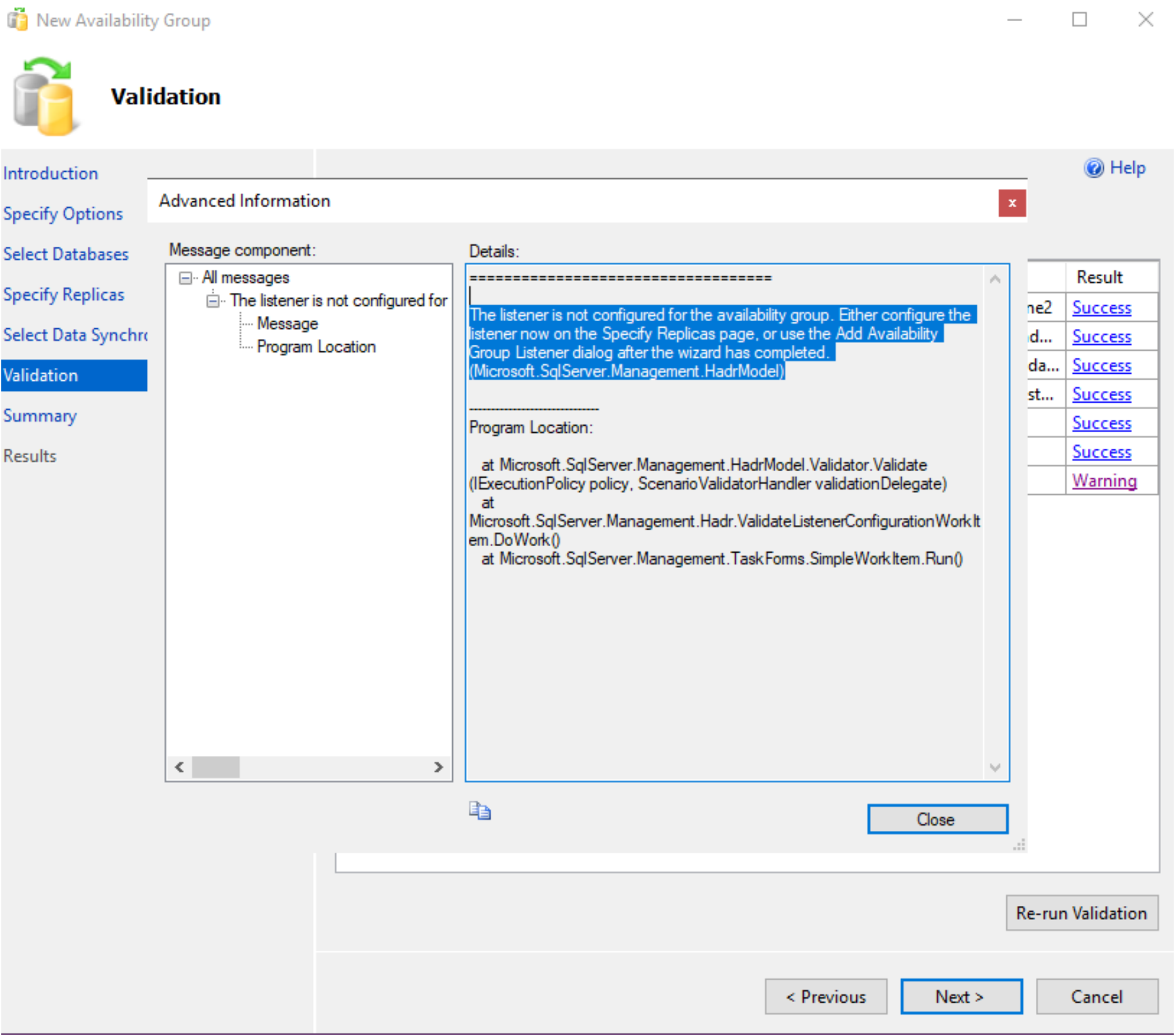This screenshot has width=1175, height=1036.
Task: Open the Warning result link
Action: click(1104, 480)
